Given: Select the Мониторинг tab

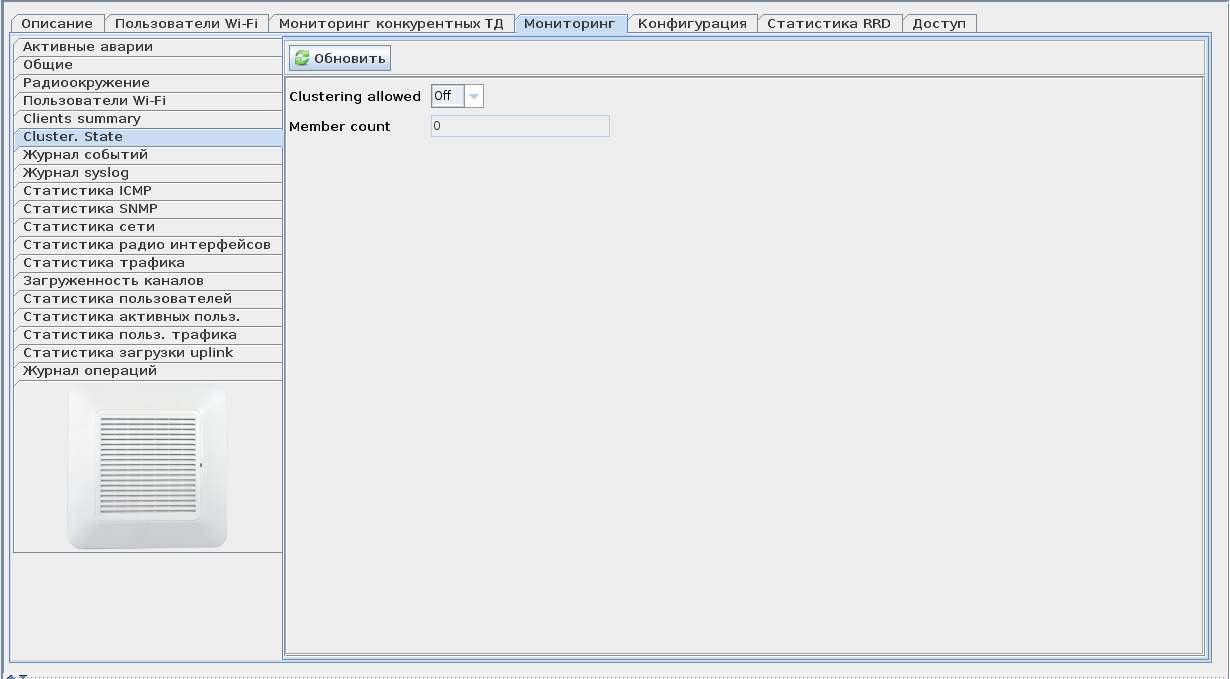Looking at the screenshot, I should (x=570, y=23).
